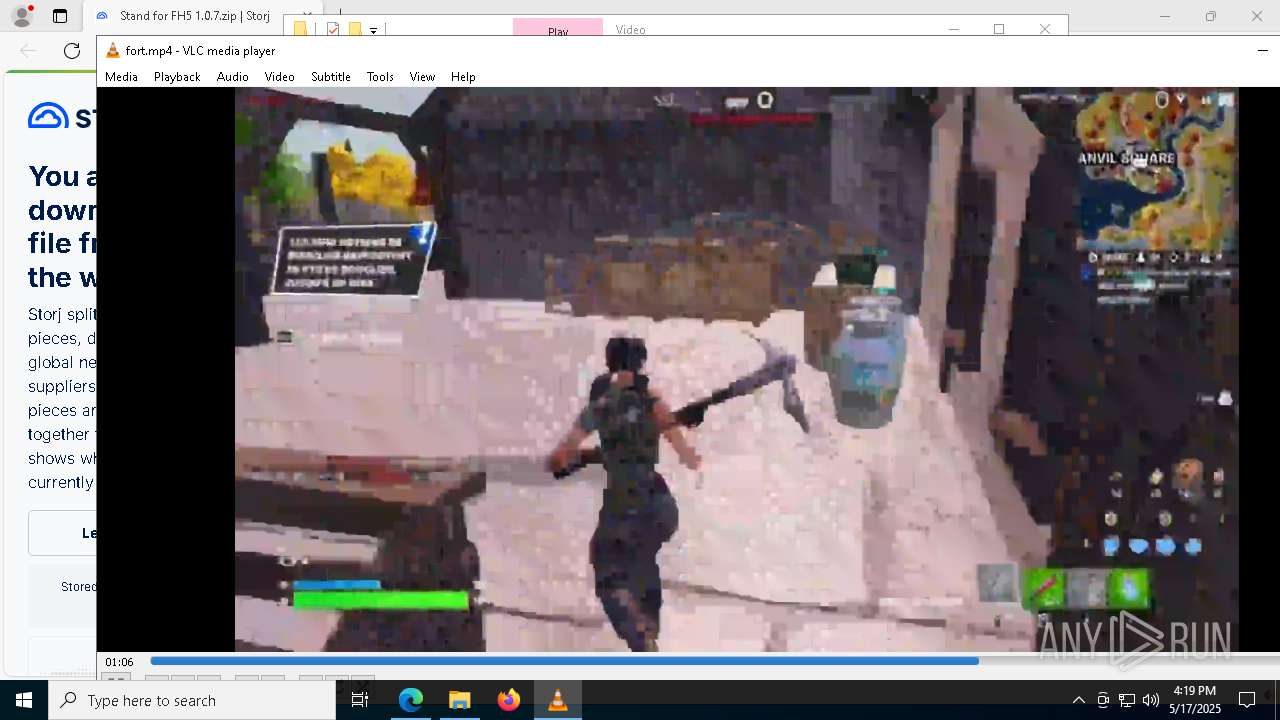This screenshot has height=720, width=1280.
Task: Click the Explorer New Folder quick-access icon
Action: coord(354,29)
